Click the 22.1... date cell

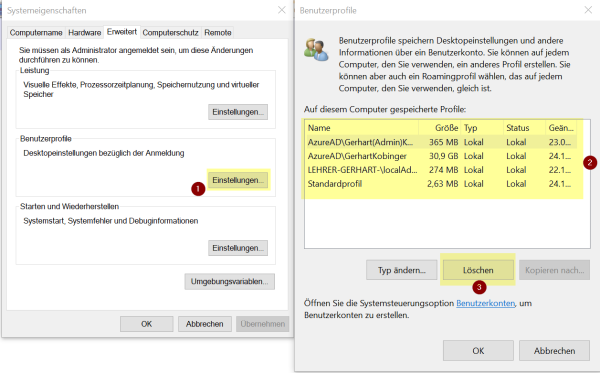(x=559, y=170)
